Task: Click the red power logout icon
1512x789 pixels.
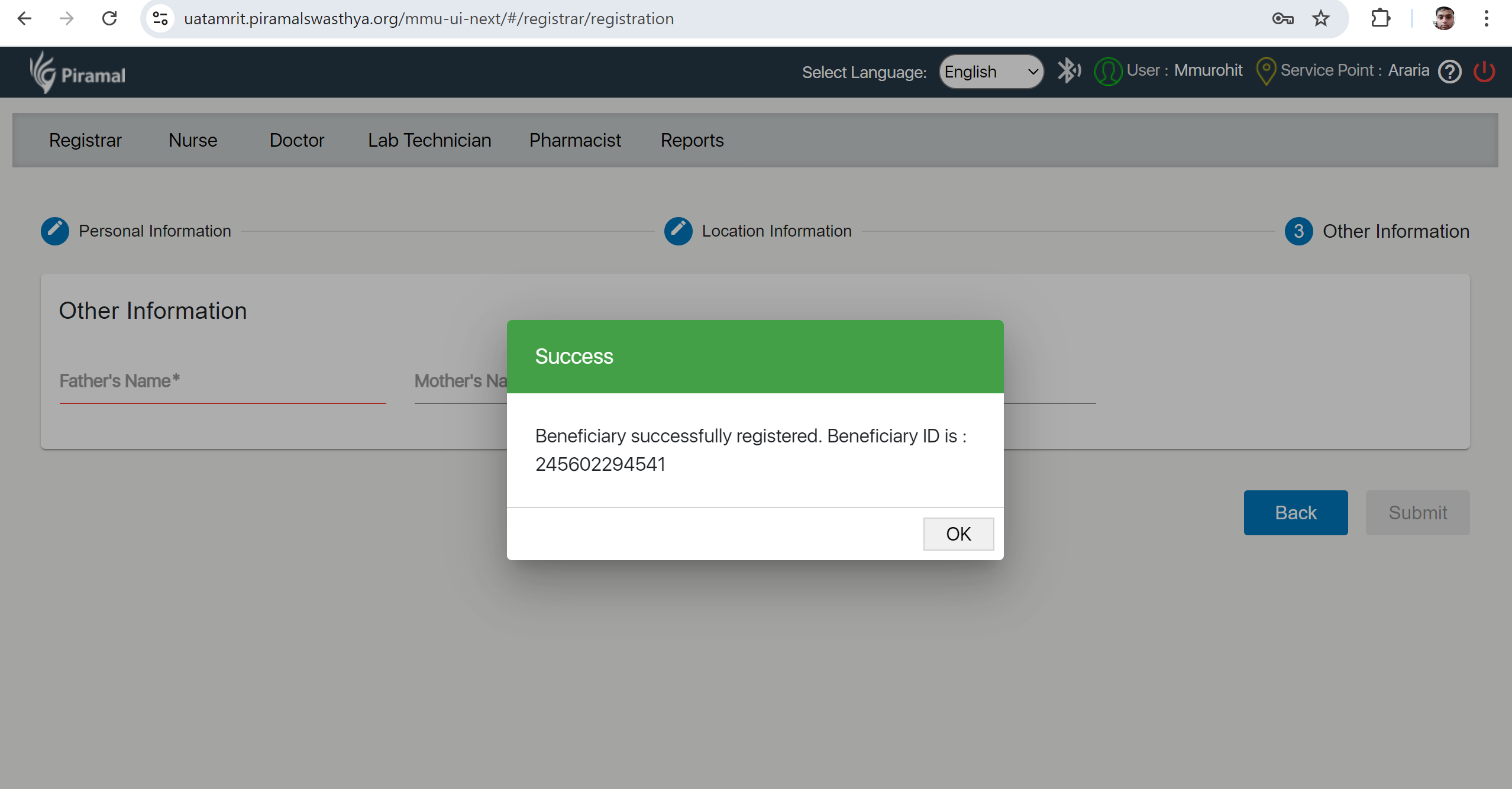Action: click(x=1484, y=72)
